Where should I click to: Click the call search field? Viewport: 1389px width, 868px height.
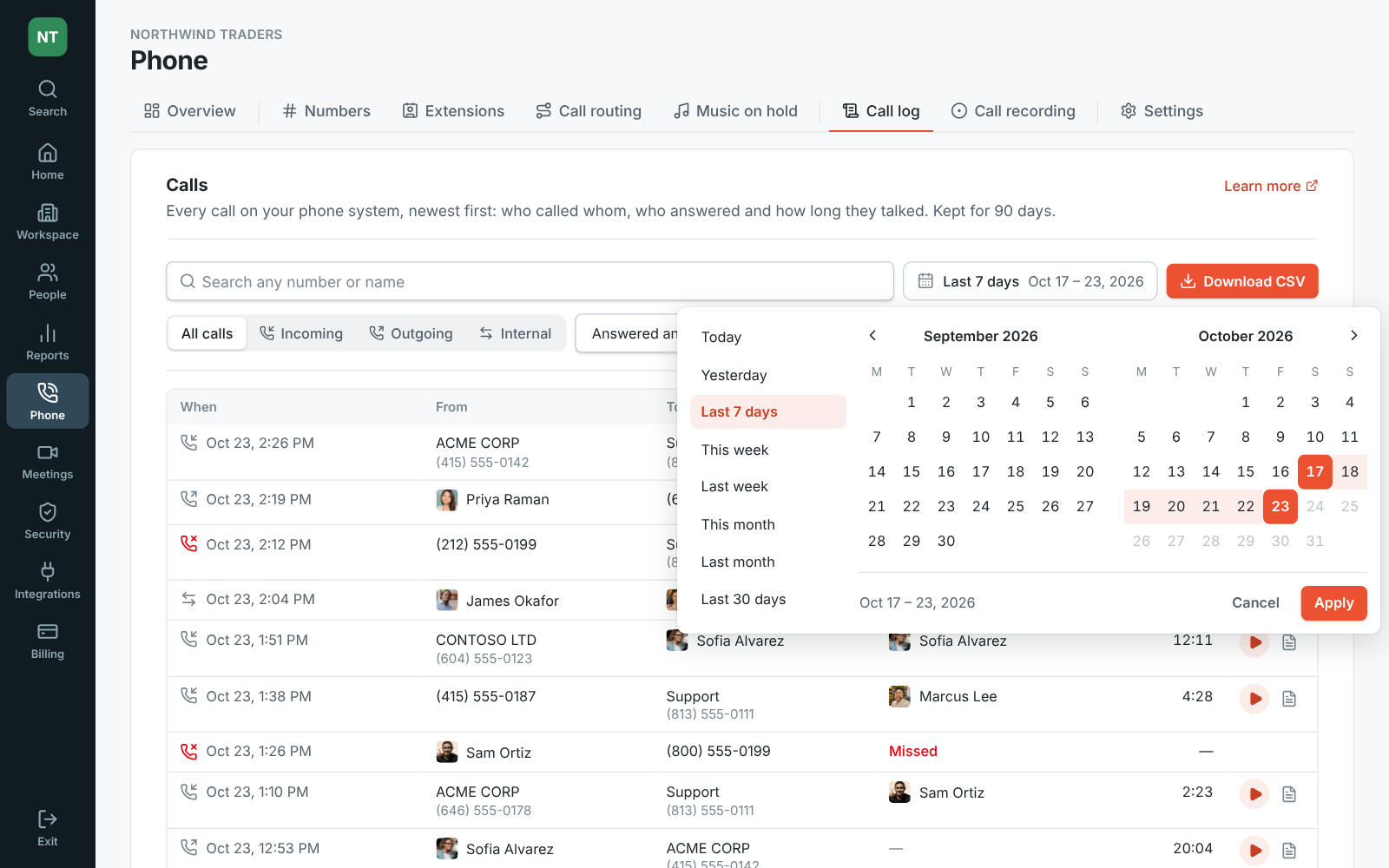(530, 281)
